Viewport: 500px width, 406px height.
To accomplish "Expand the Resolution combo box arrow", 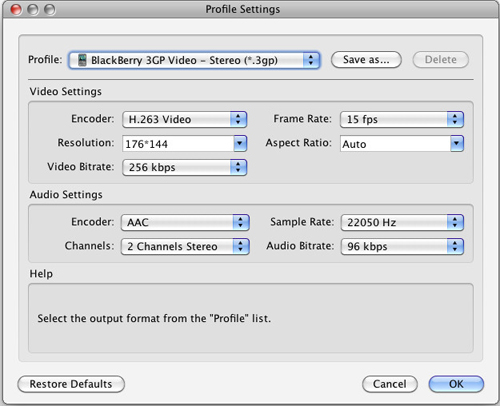I will click(x=240, y=144).
